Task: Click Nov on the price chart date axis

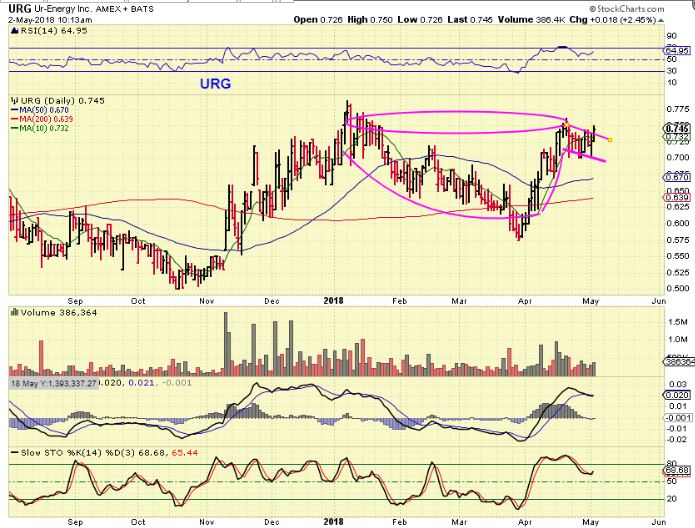Action: [207, 301]
